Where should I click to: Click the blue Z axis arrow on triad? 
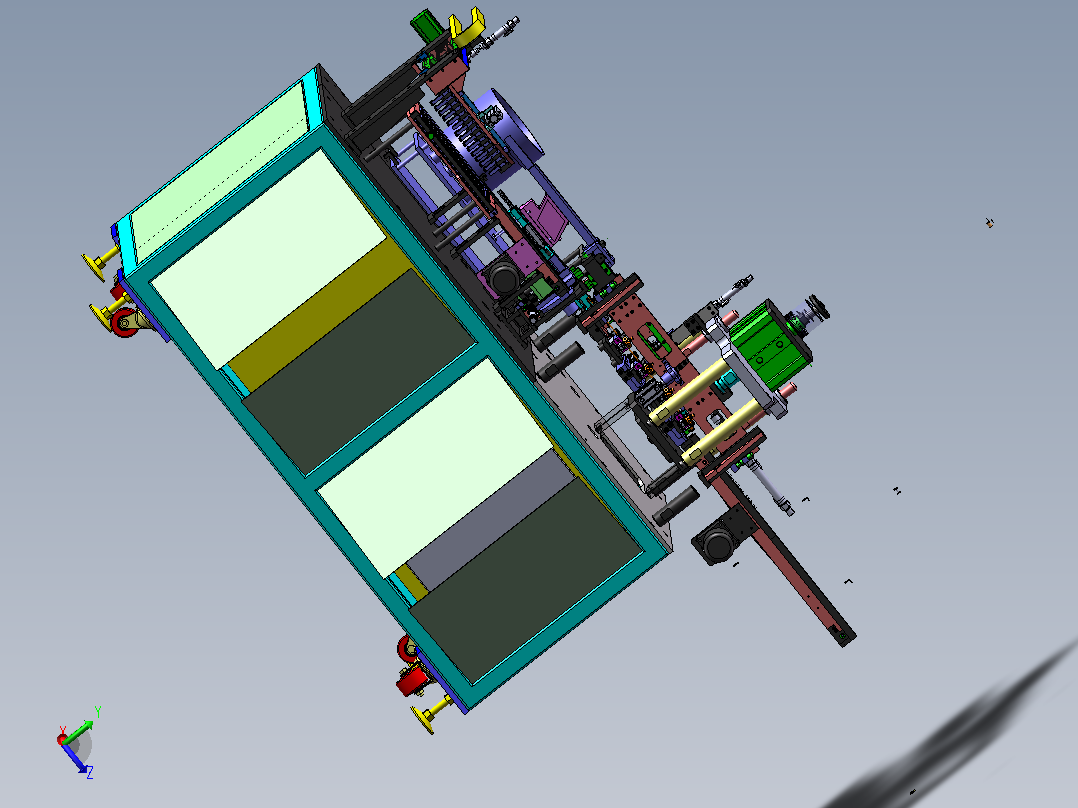tap(74, 758)
